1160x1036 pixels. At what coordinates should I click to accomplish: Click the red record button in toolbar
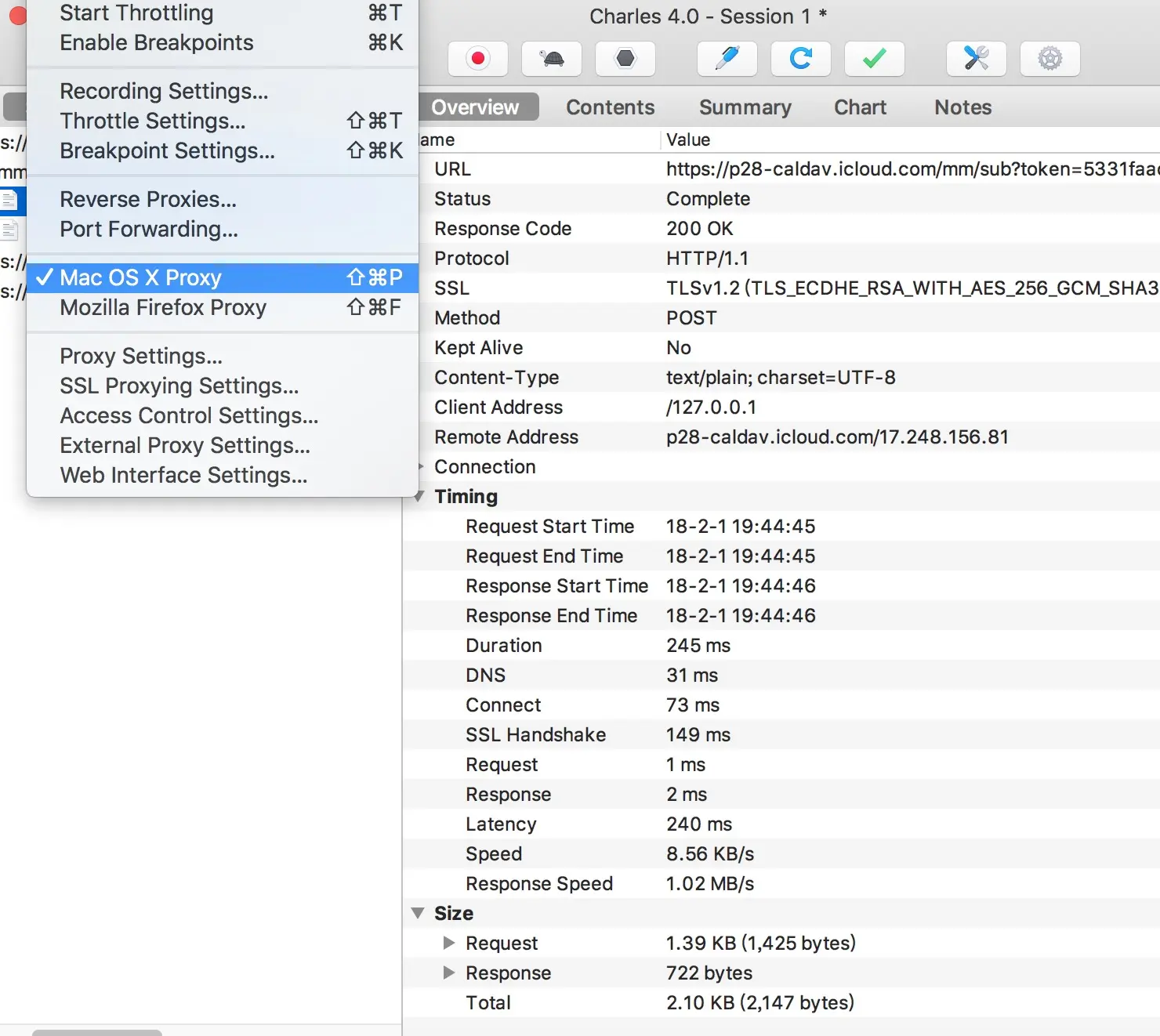pyautogui.click(x=478, y=59)
